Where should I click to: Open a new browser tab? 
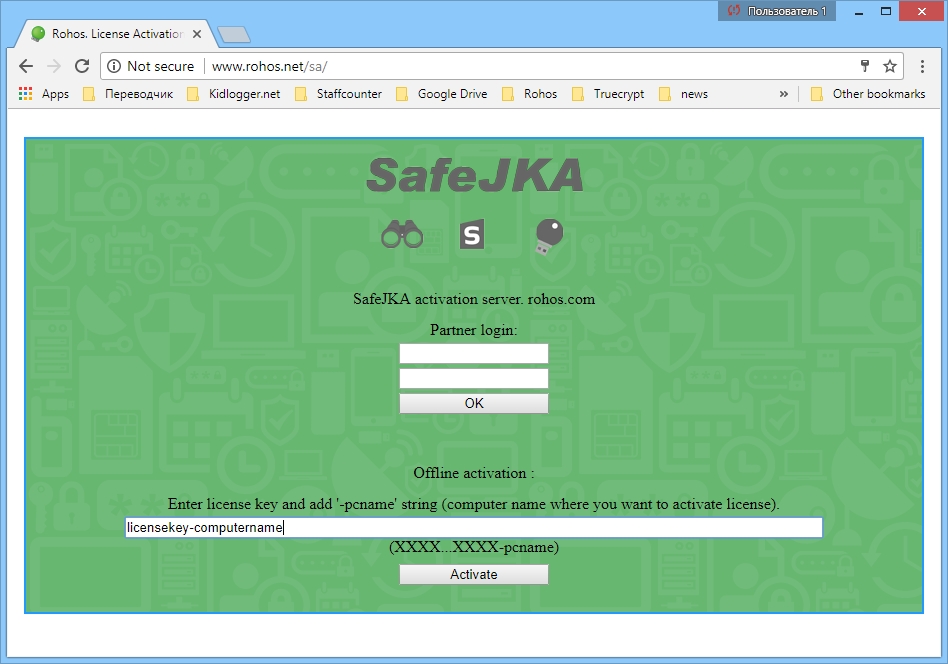coord(234,35)
